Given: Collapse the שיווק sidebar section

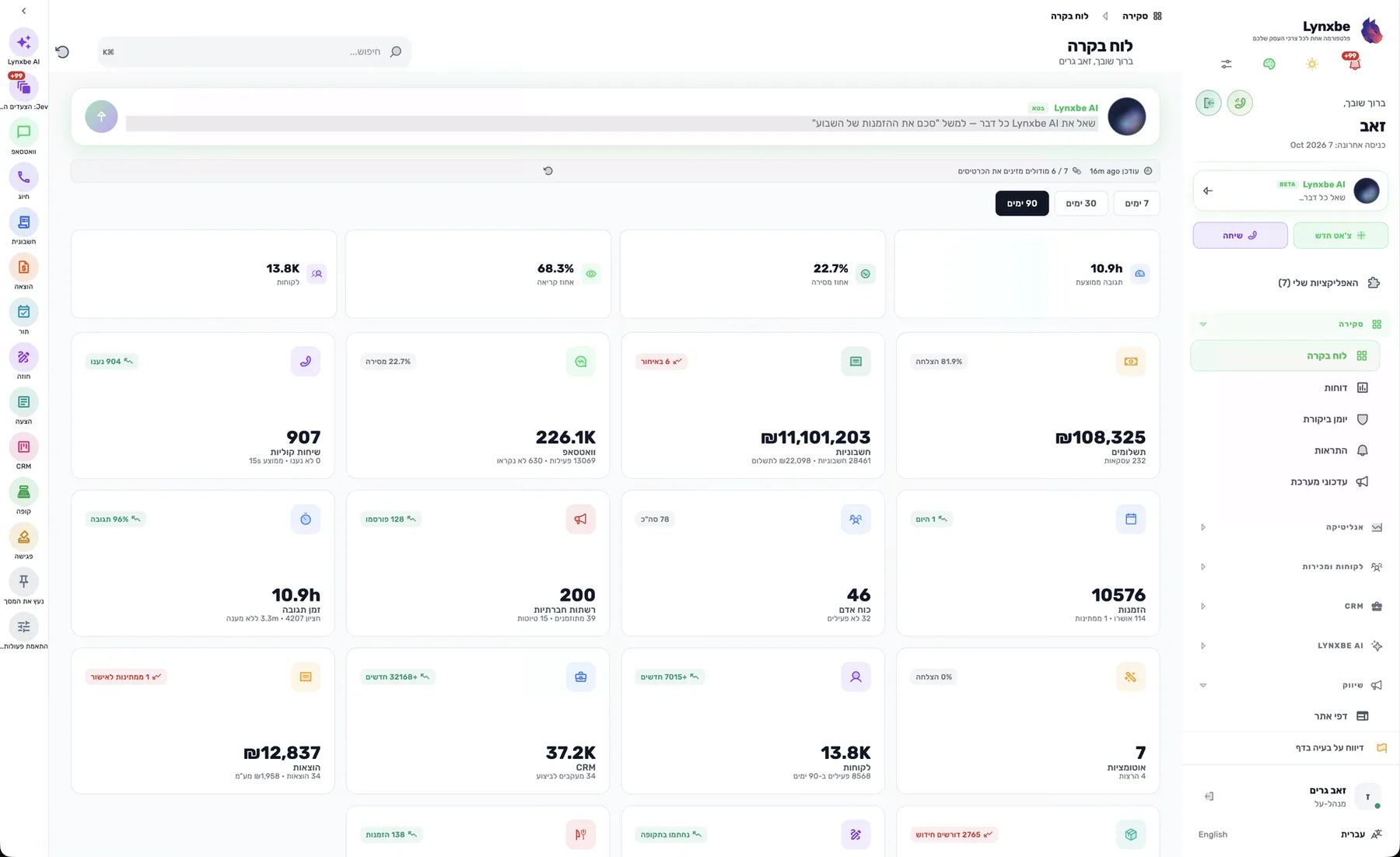Looking at the screenshot, I should pyautogui.click(x=1203, y=685).
